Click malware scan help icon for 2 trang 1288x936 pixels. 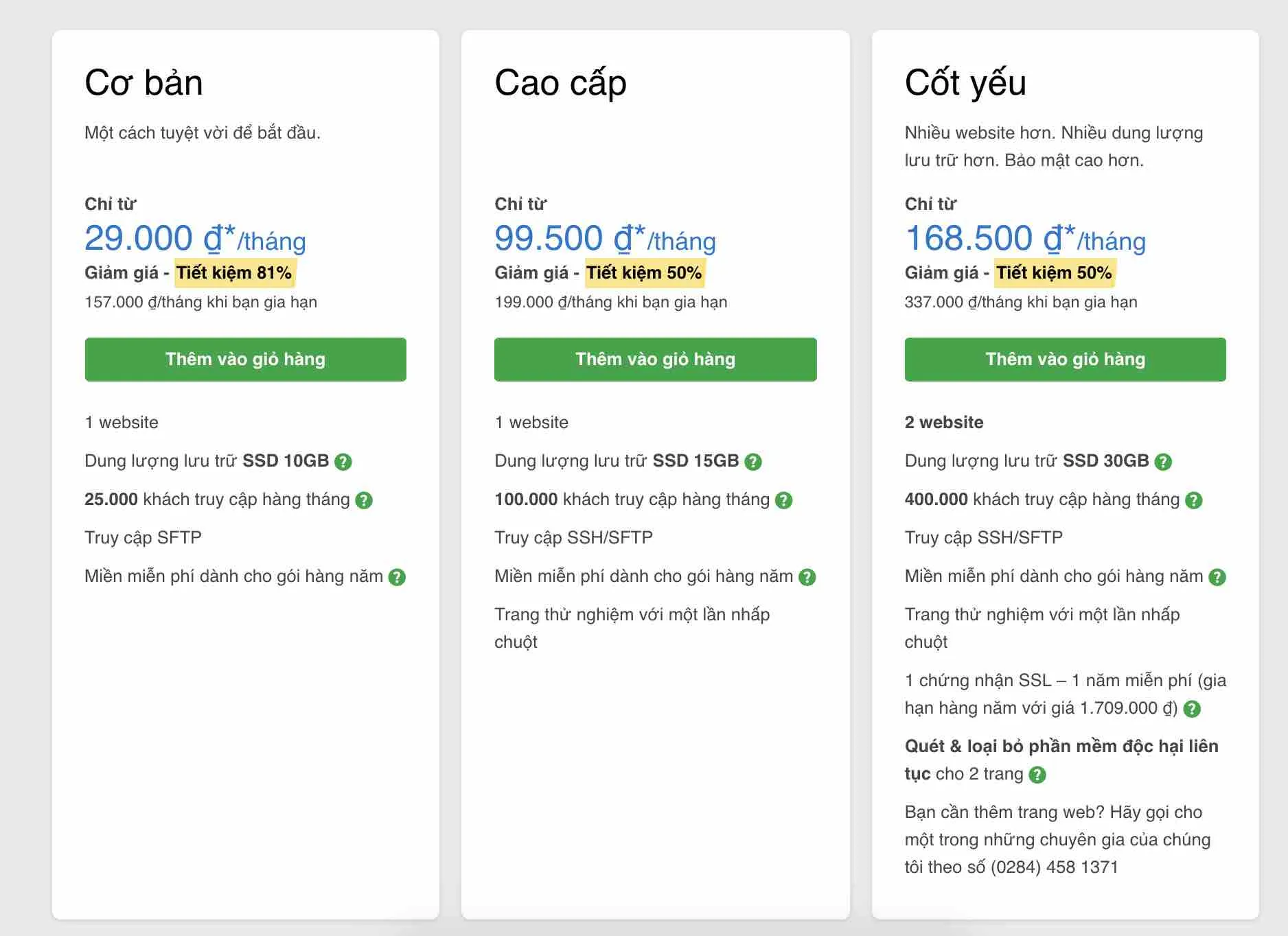click(x=1037, y=775)
